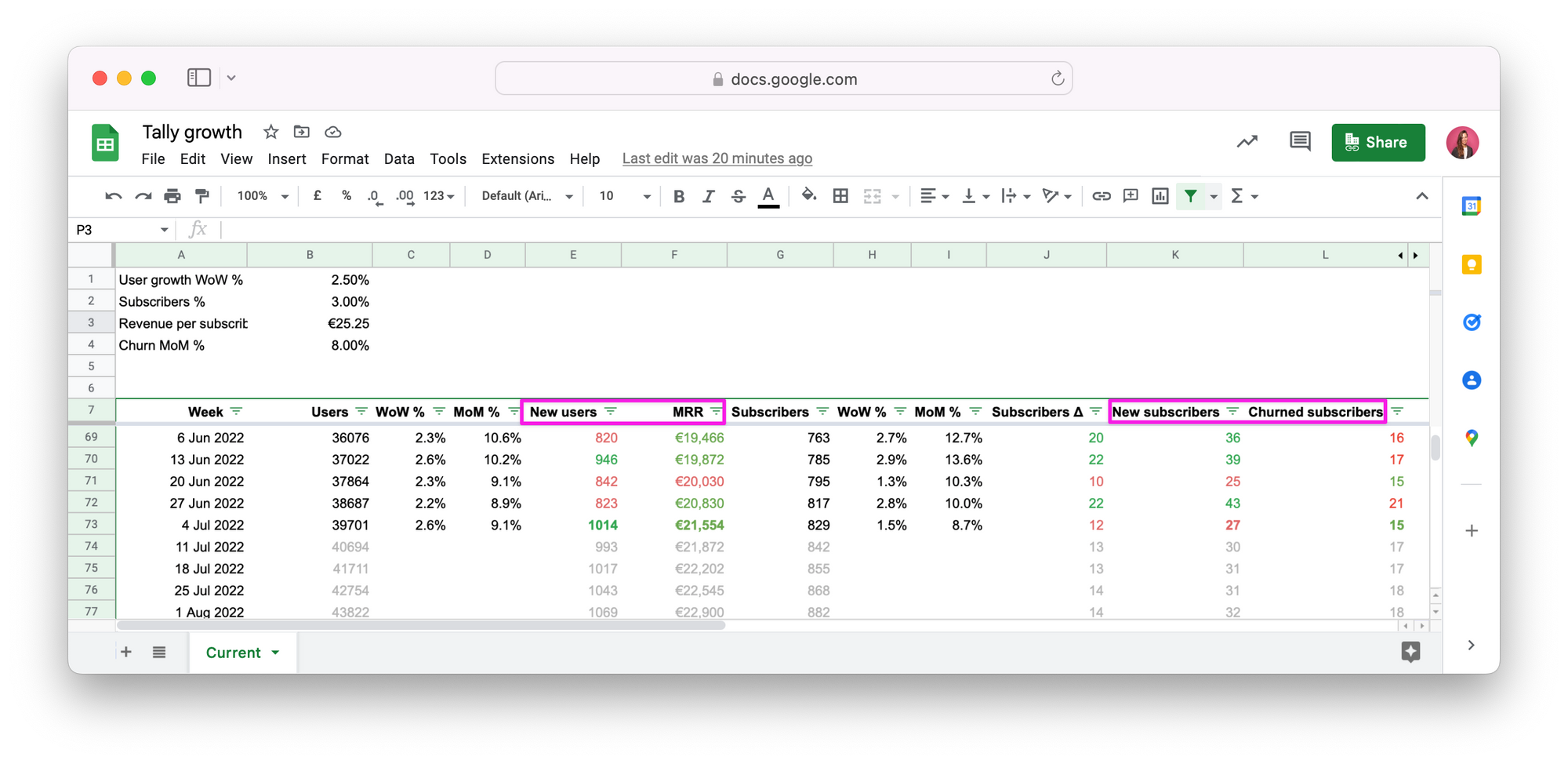Print the spreadsheet via printer icon
This screenshot has width=1568, height=764.
172,196
